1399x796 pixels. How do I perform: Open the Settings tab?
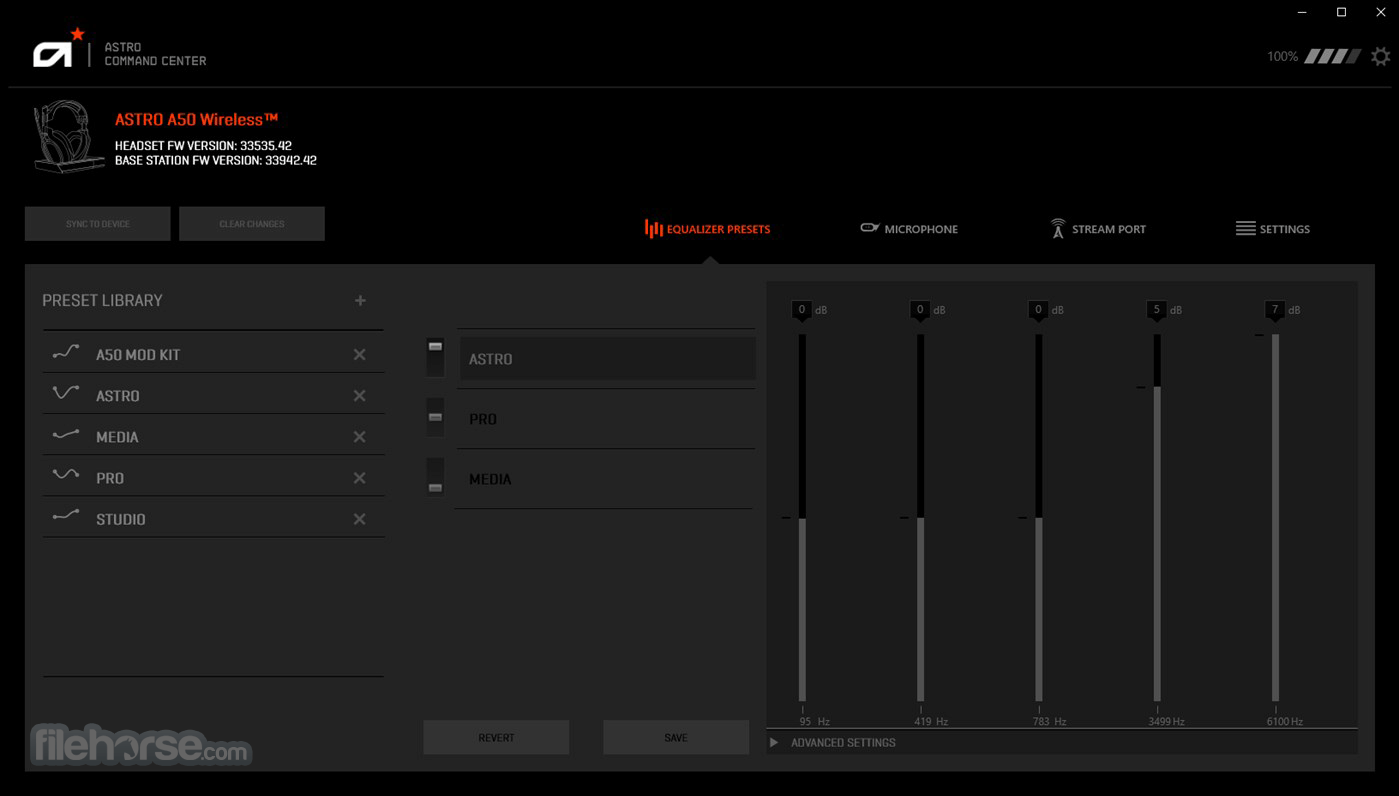click(1273, 229)
